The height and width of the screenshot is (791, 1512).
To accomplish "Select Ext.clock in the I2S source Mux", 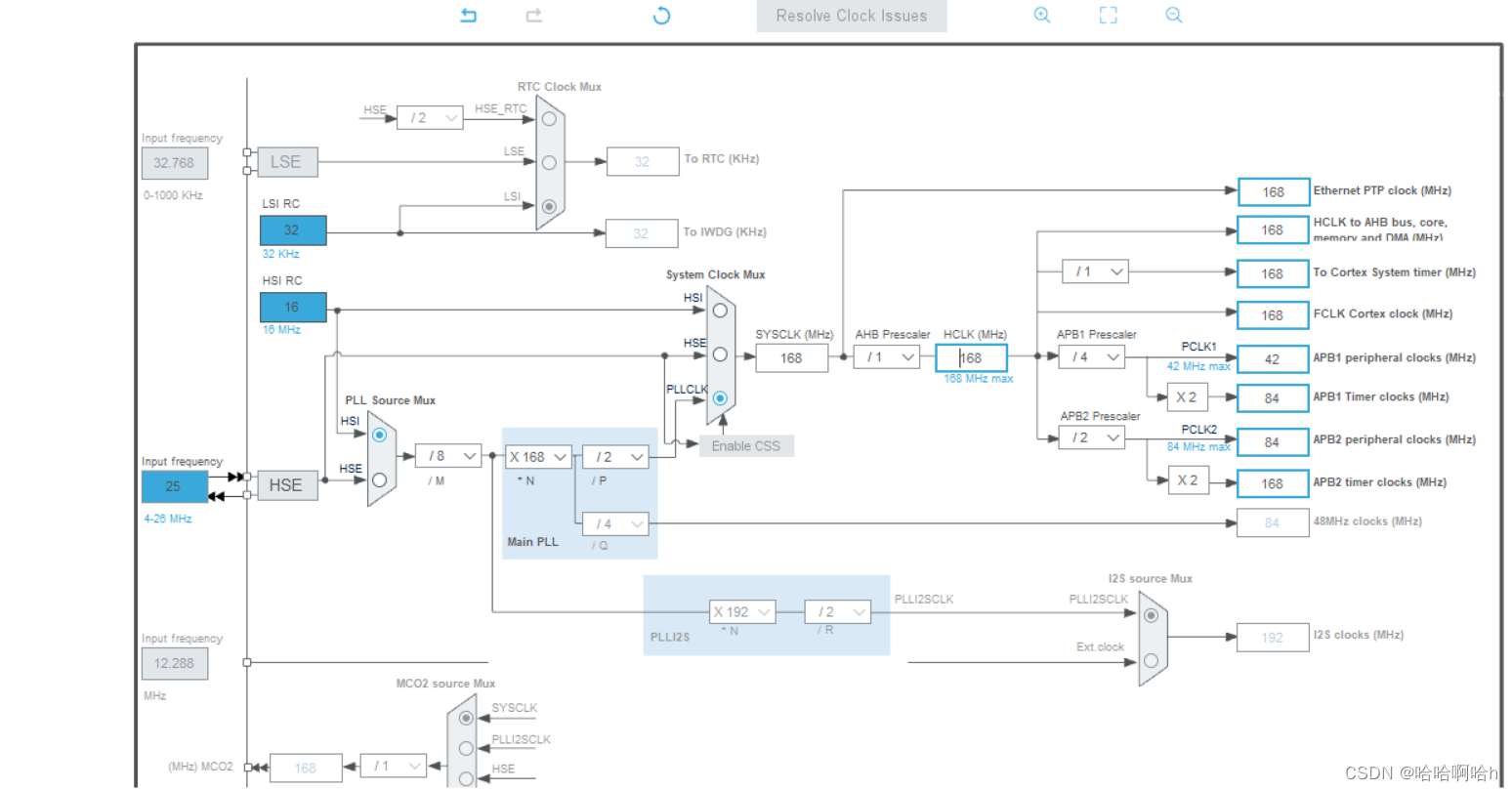I will [x=1151, y=660].
